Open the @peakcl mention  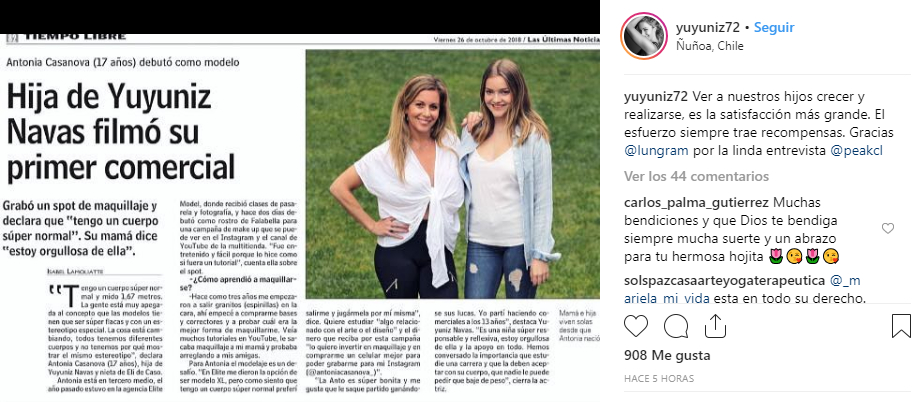[x=857, y=150]
